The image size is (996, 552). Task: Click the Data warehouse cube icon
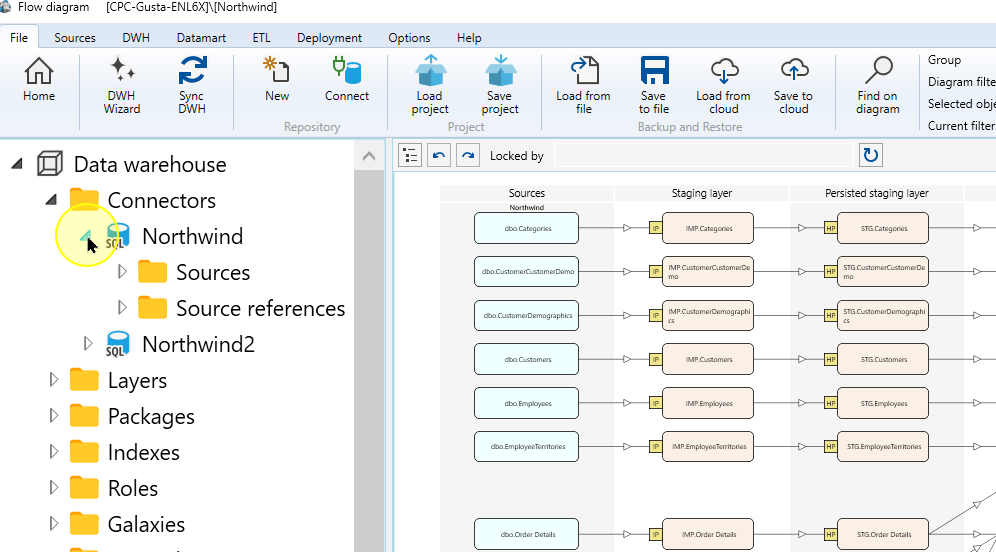pos(50,164)
